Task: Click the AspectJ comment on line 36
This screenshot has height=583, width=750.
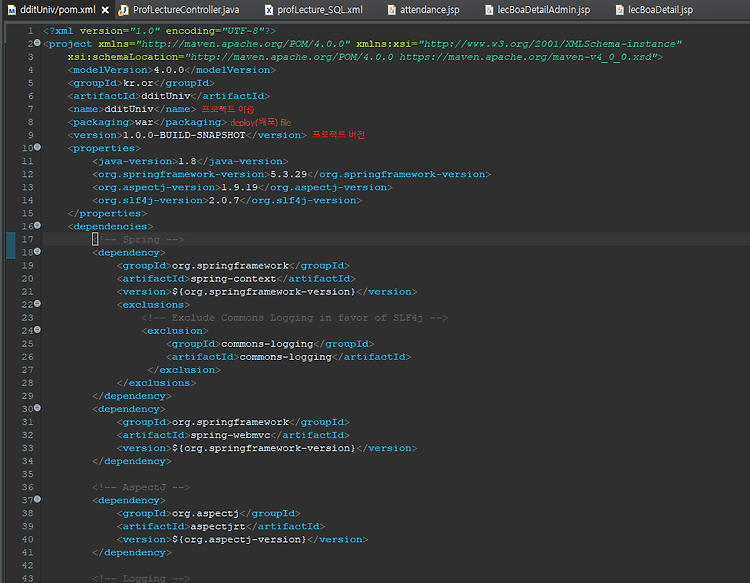Action: (141, 487)
